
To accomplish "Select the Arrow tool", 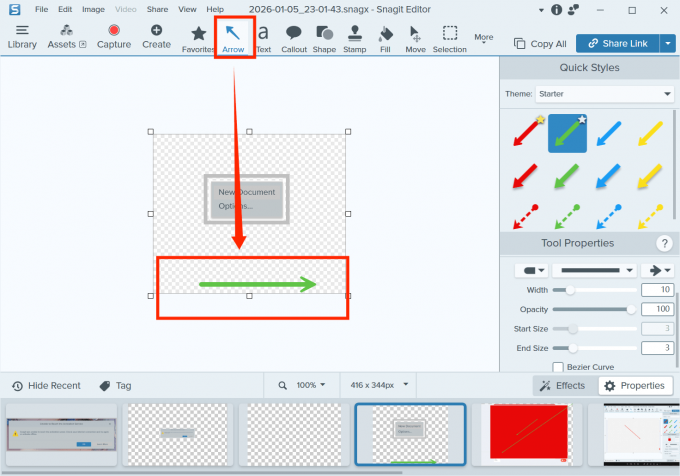I will 233,37.
